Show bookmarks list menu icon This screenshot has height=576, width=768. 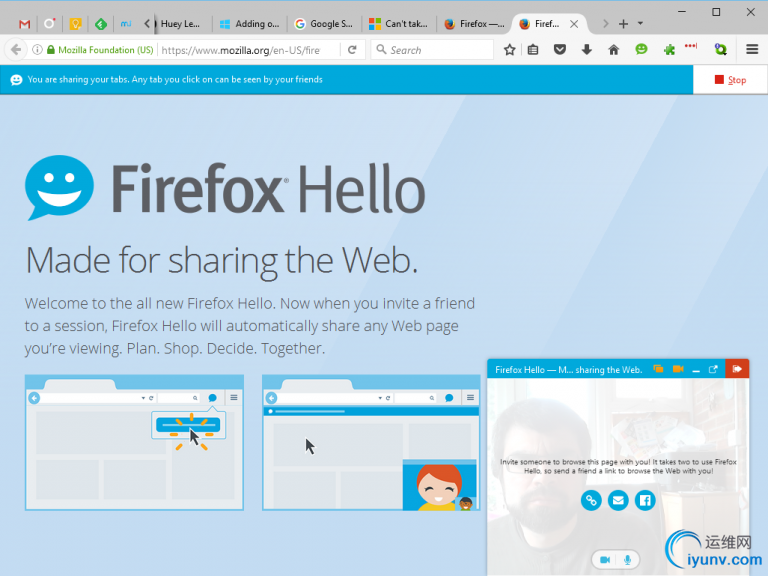pos(533,49)
